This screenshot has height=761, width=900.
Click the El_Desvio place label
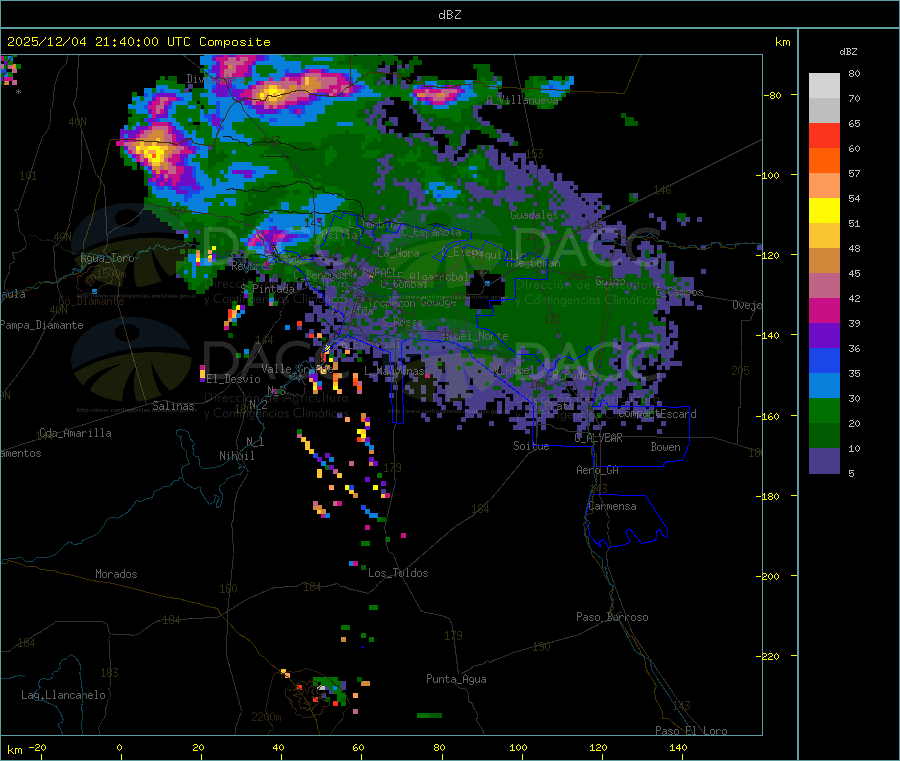(233, 379)
